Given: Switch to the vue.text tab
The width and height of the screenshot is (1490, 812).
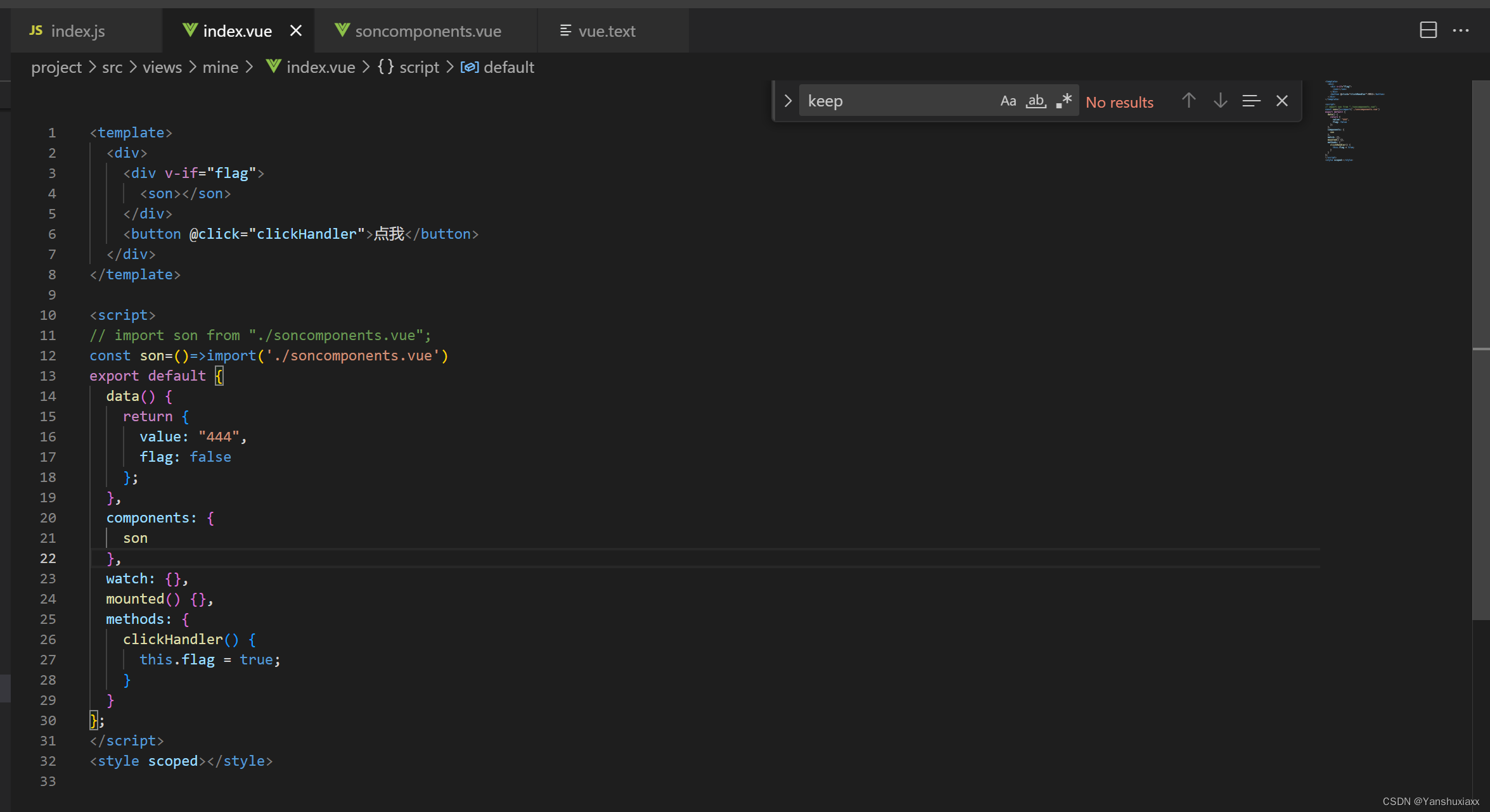Looking at the screenshot, I should coord(606,30).
